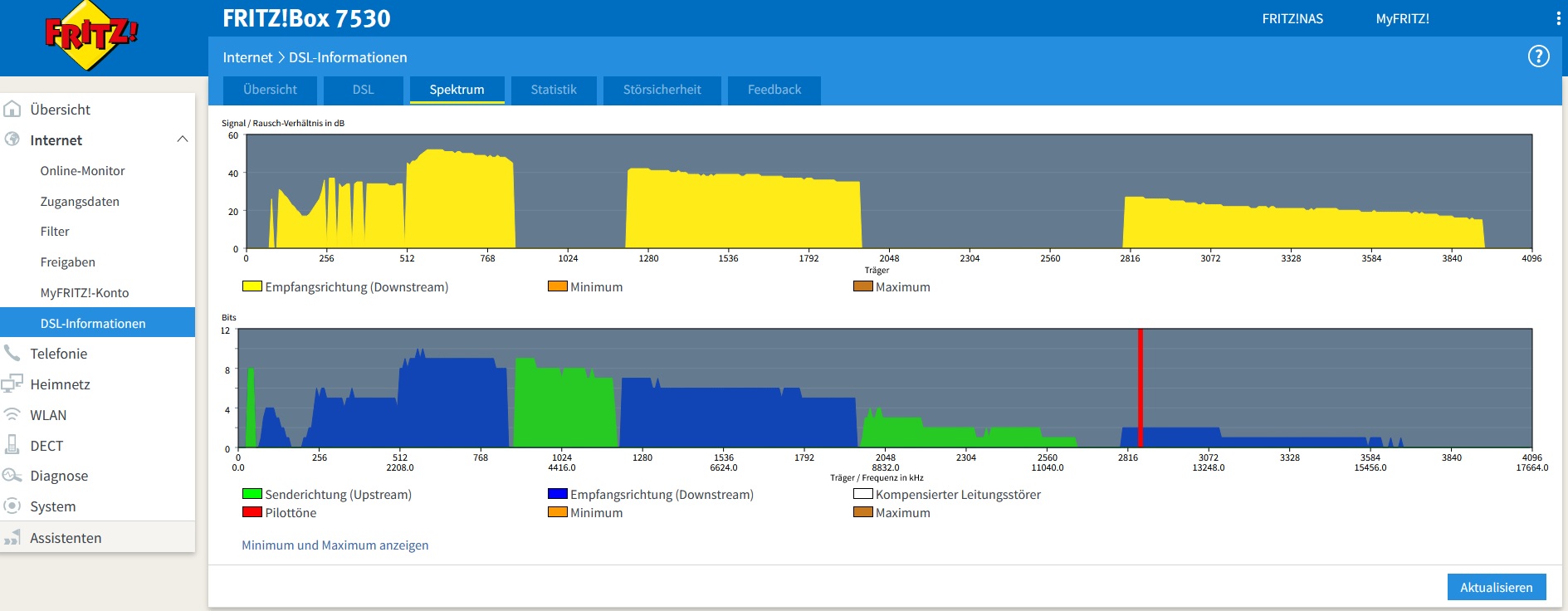Switch to the Übersicht tab
The width and height of the screenshot is (1568, 611).
coord(270,90)
